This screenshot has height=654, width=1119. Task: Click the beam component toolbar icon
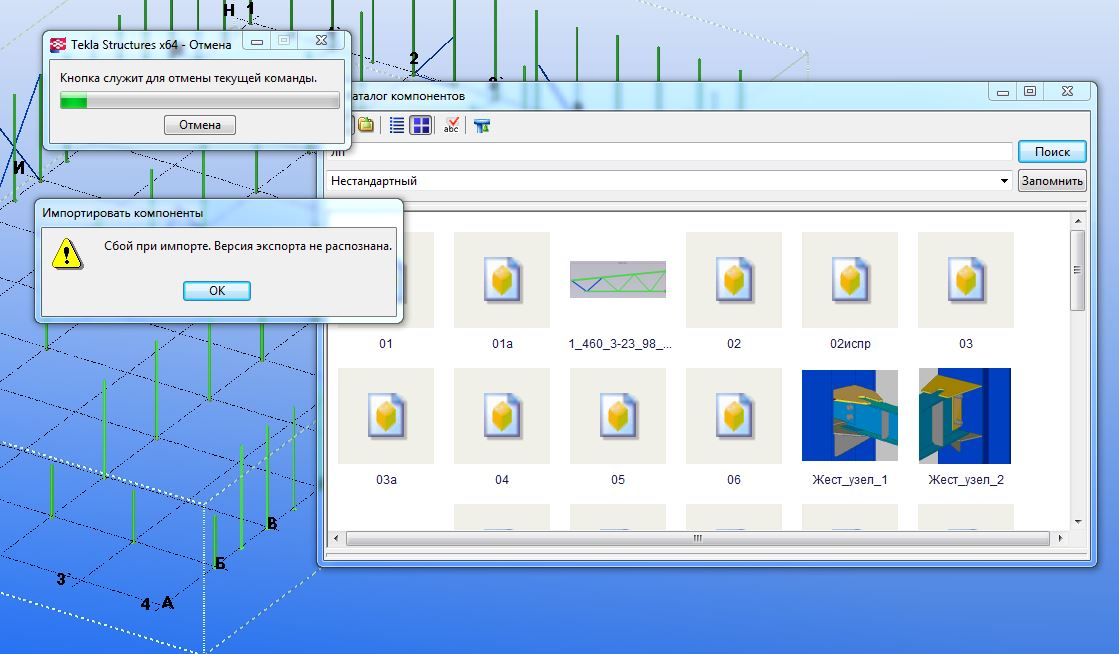(482, 125)
